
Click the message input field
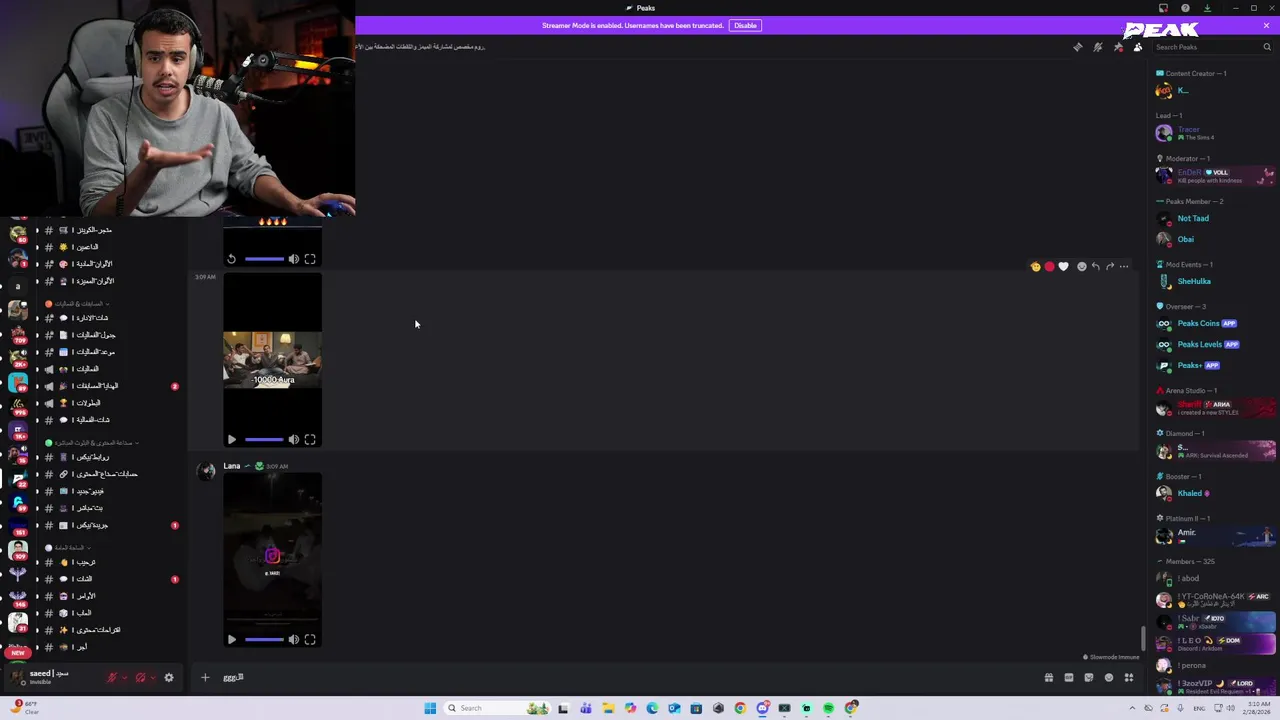coord(630,677)
